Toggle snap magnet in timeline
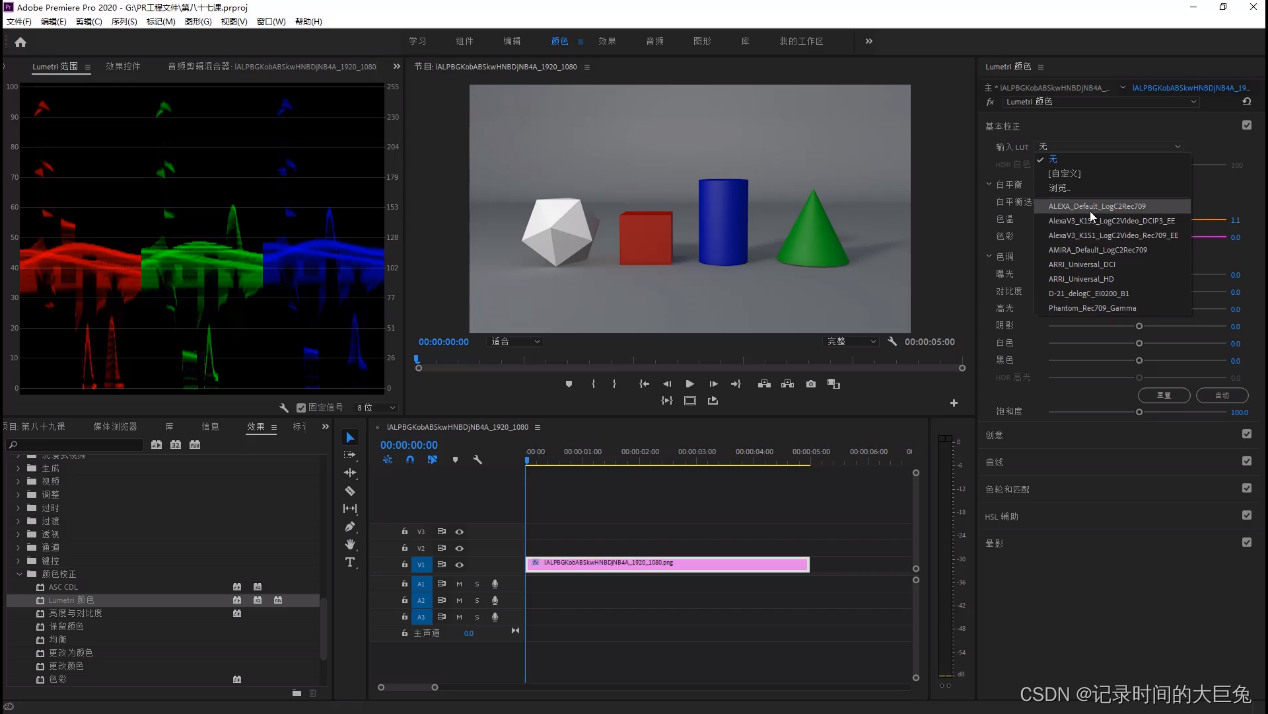 tap(410, 460)
